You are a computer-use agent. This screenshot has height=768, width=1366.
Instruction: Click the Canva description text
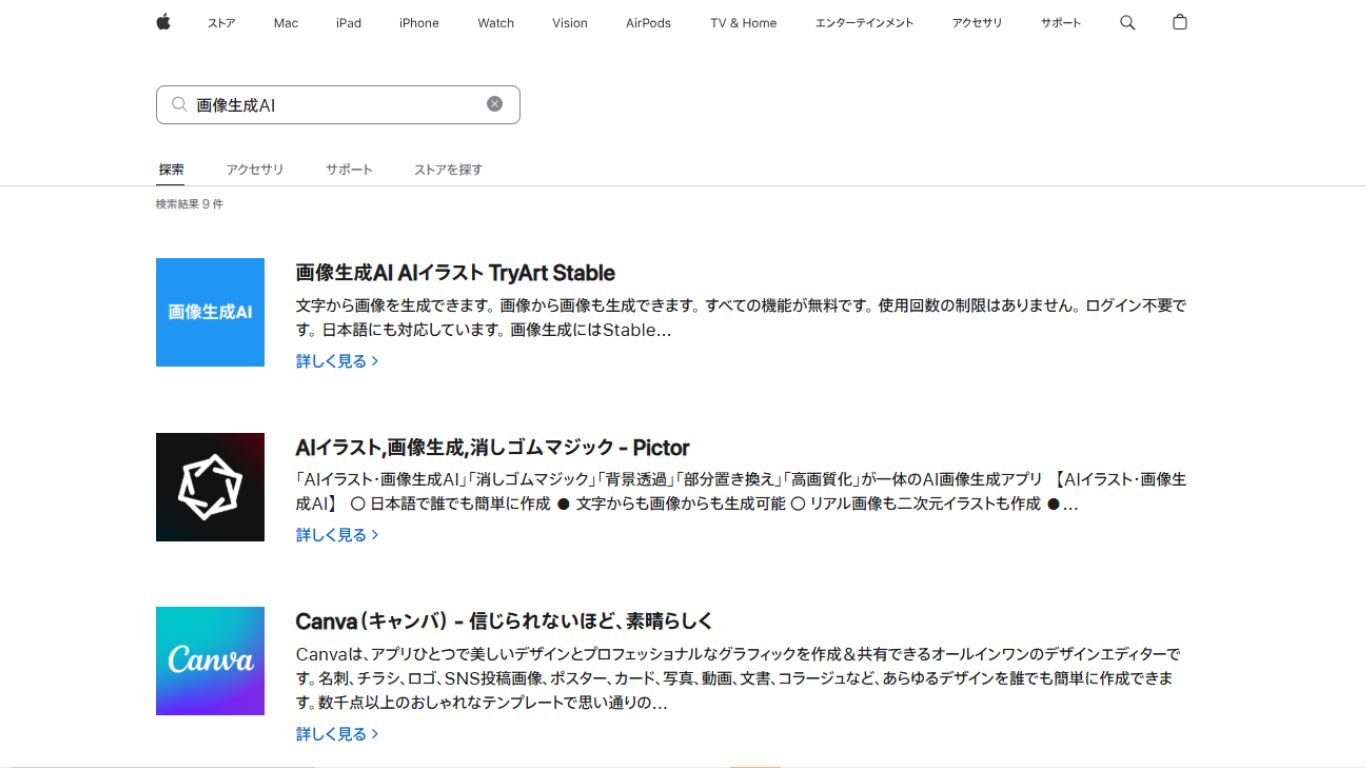(738, 678)
